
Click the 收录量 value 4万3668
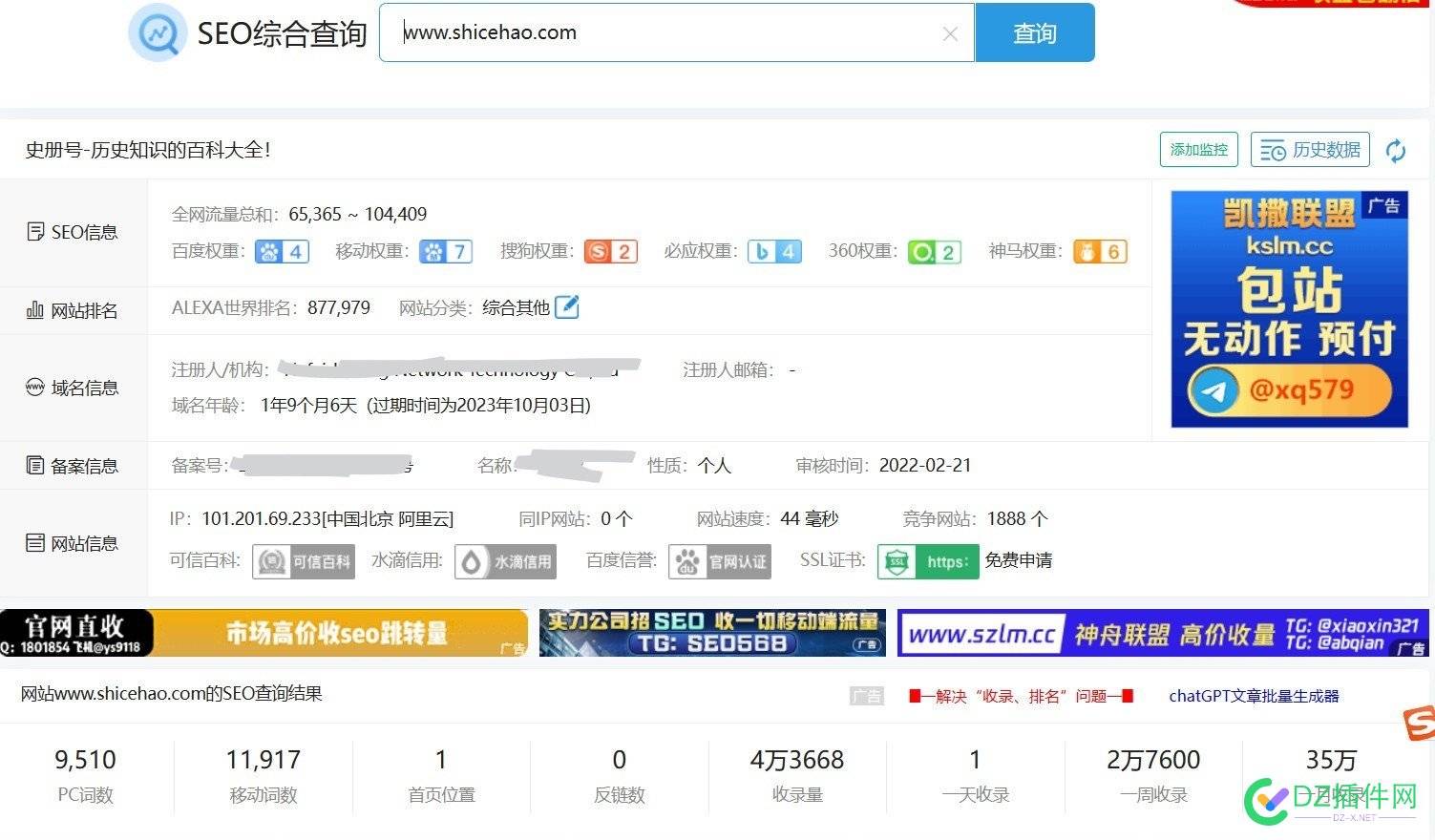[x=797, y=760]
